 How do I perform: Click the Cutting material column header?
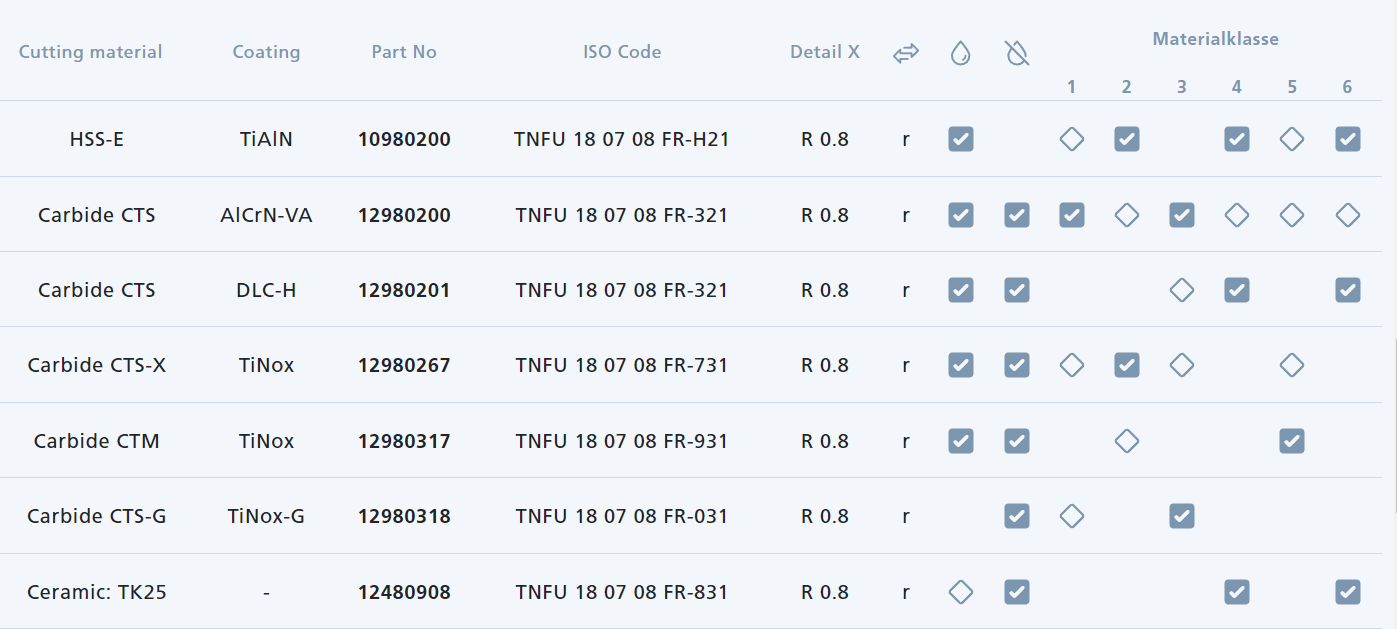90,52
